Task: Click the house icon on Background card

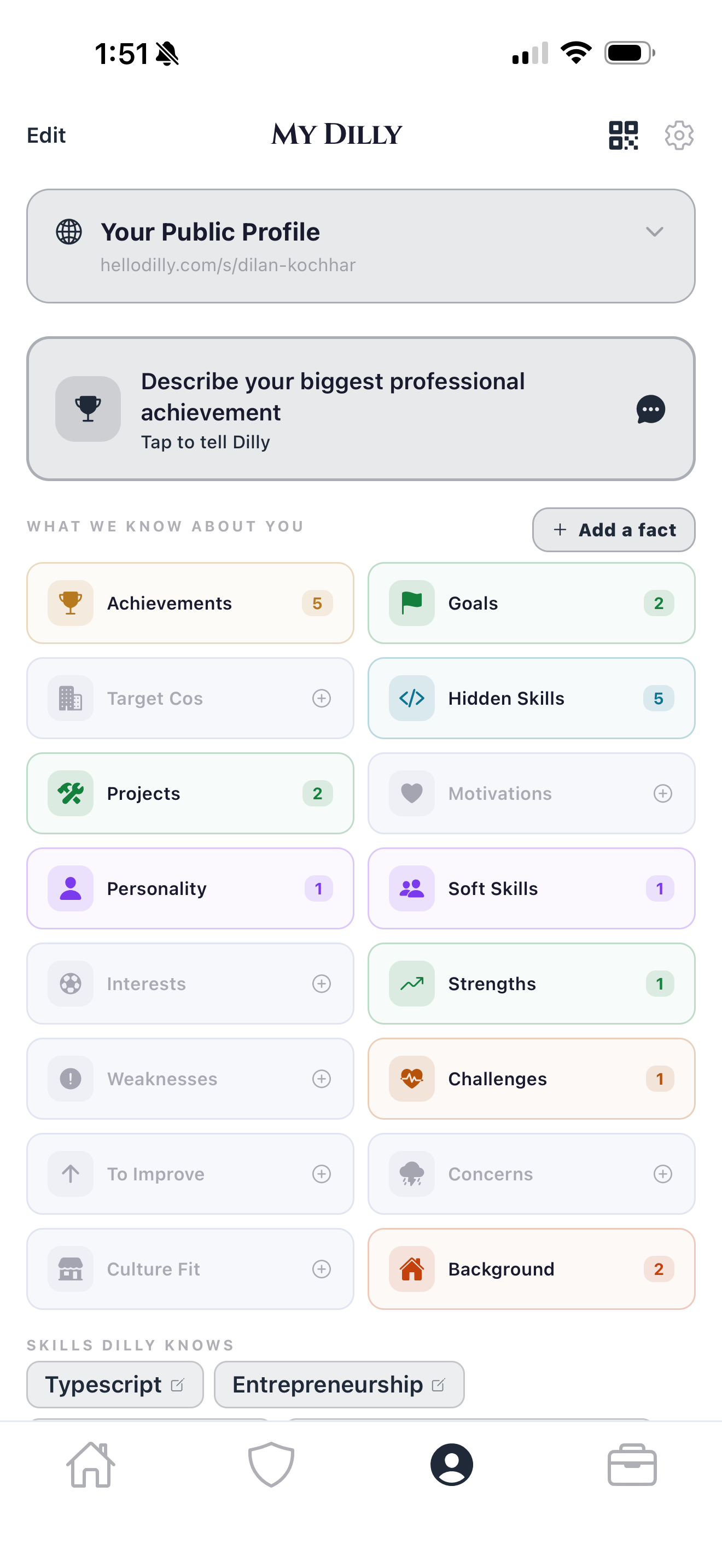Action: (411, 1269)
